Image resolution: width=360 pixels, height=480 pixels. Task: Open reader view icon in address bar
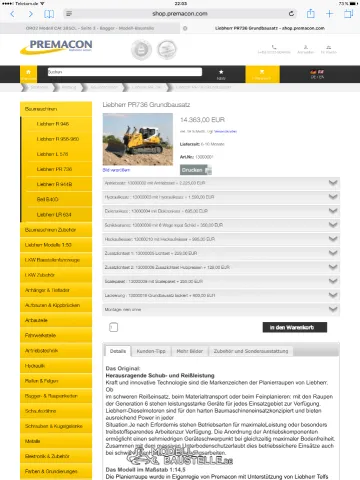point(69,14)
